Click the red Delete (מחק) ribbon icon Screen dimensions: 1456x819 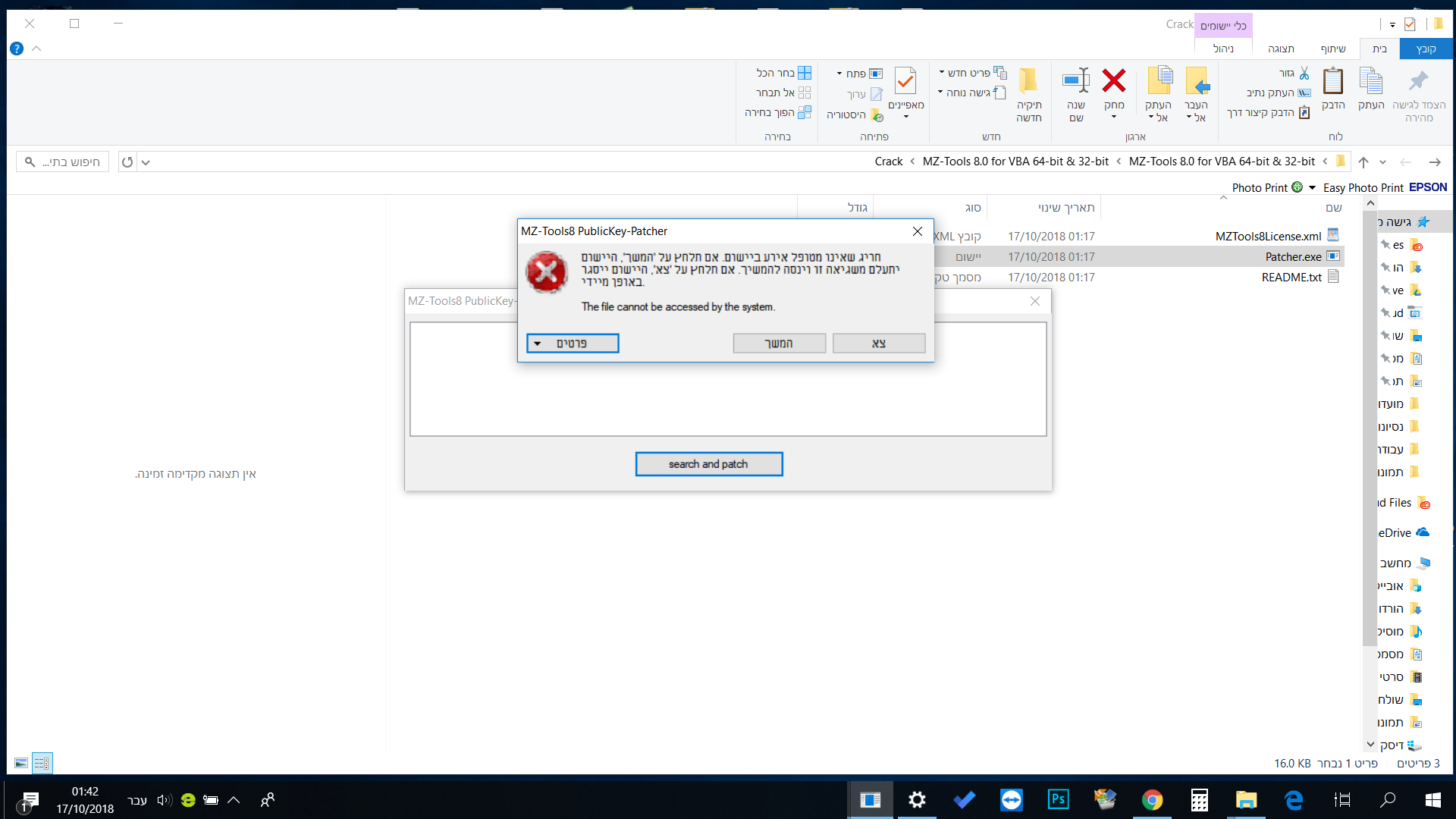coord(1113,81)
